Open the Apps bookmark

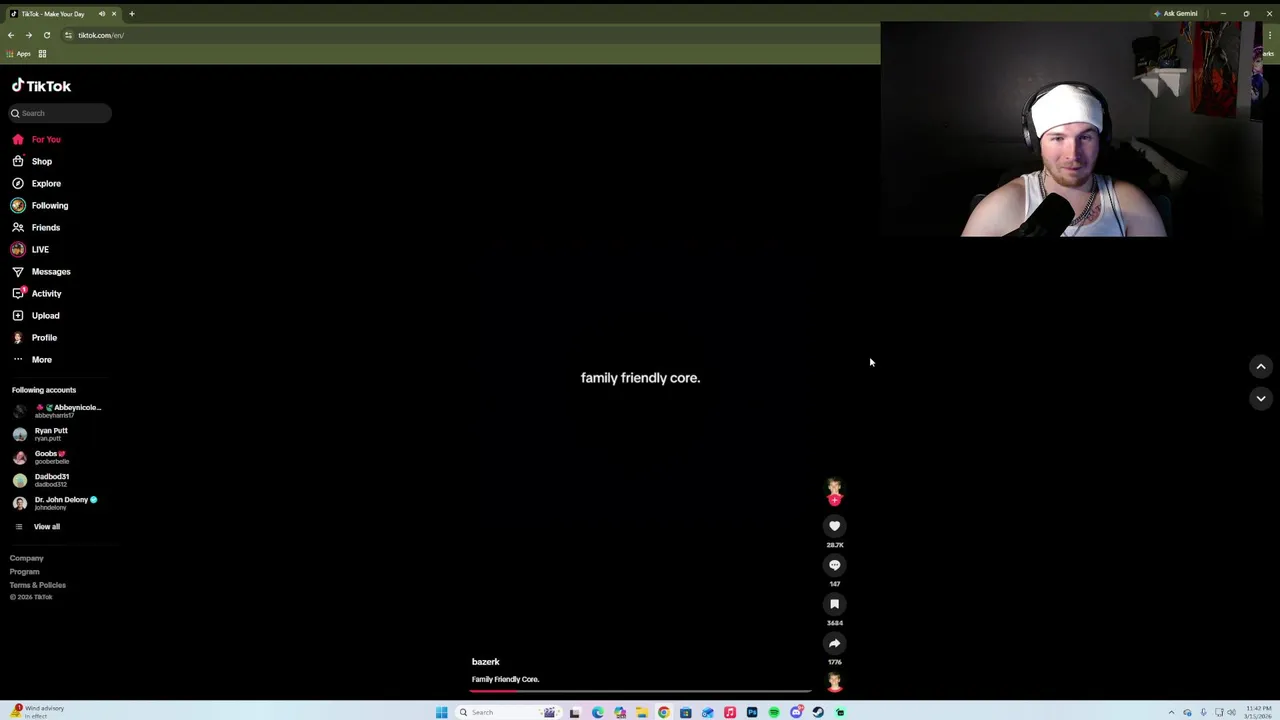pos(18,54)
